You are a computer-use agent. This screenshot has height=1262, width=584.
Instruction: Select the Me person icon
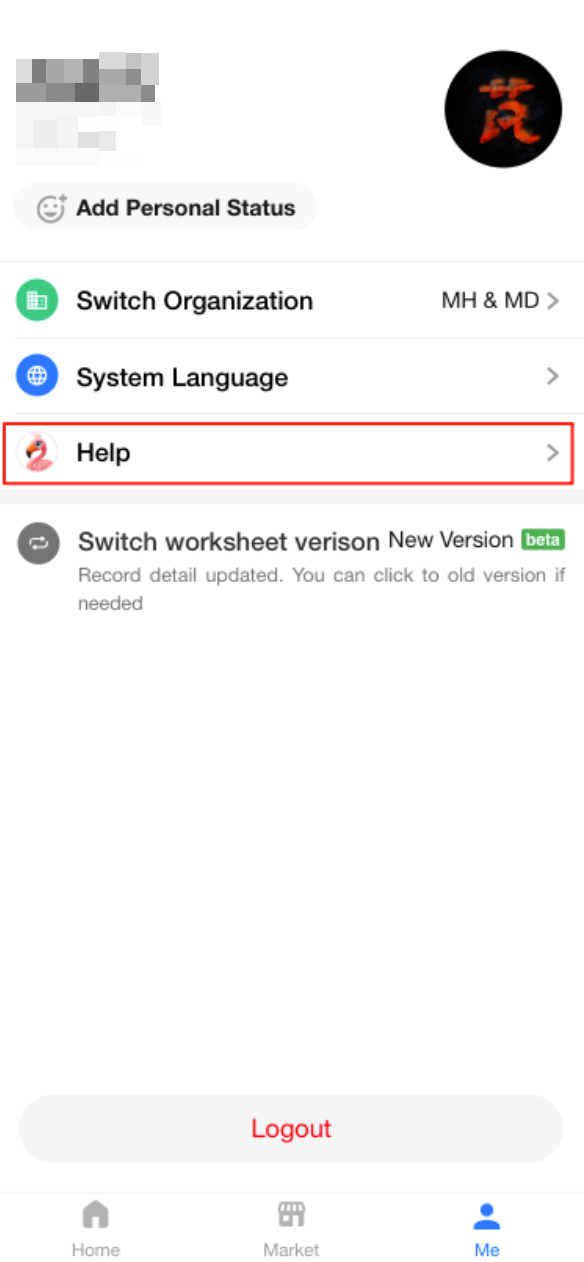487,1216
